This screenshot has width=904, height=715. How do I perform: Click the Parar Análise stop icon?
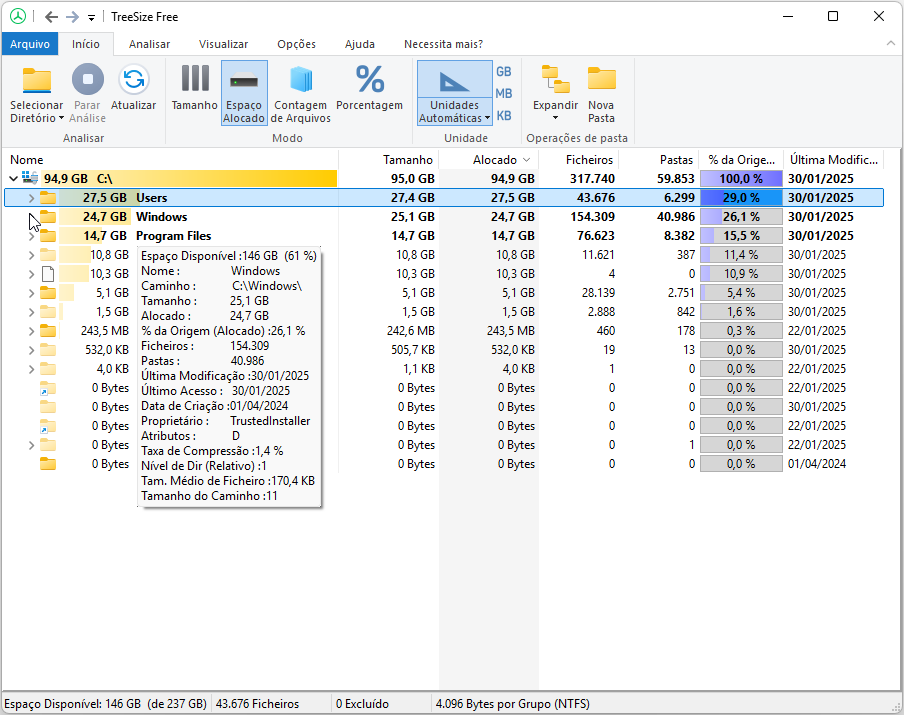click(88, 80)
